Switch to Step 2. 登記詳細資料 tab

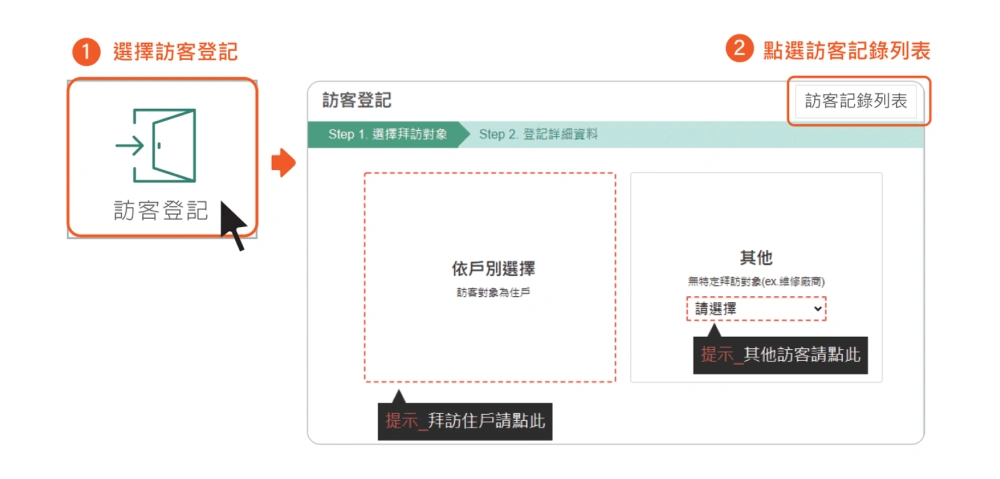[x=538, y=135]
